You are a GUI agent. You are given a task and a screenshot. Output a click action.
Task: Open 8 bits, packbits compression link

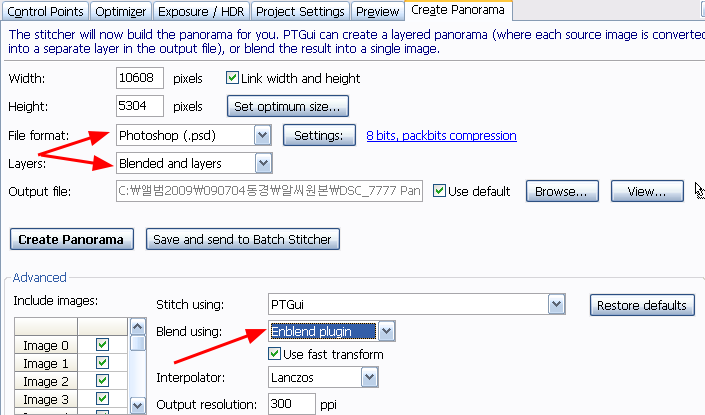click(441, 135)
